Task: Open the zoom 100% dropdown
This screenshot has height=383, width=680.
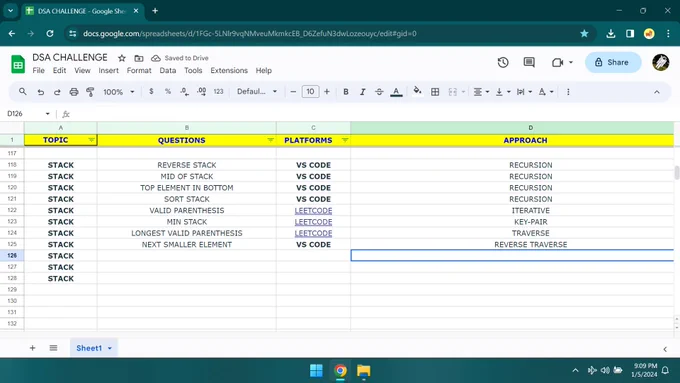Action: (x=118, y=92)
